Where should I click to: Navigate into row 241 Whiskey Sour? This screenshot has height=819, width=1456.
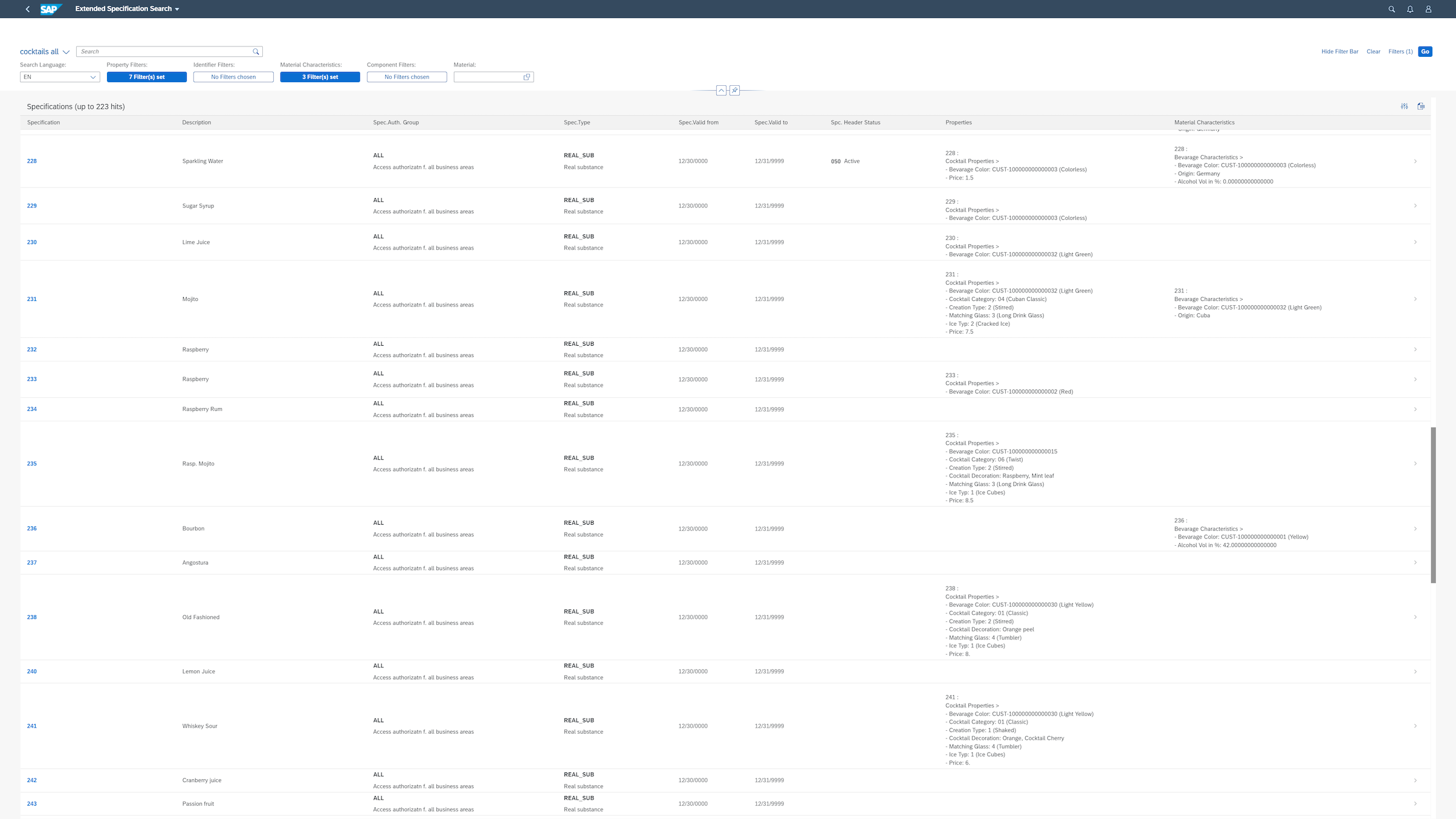pyautogui.click(x=1415, y=726)
